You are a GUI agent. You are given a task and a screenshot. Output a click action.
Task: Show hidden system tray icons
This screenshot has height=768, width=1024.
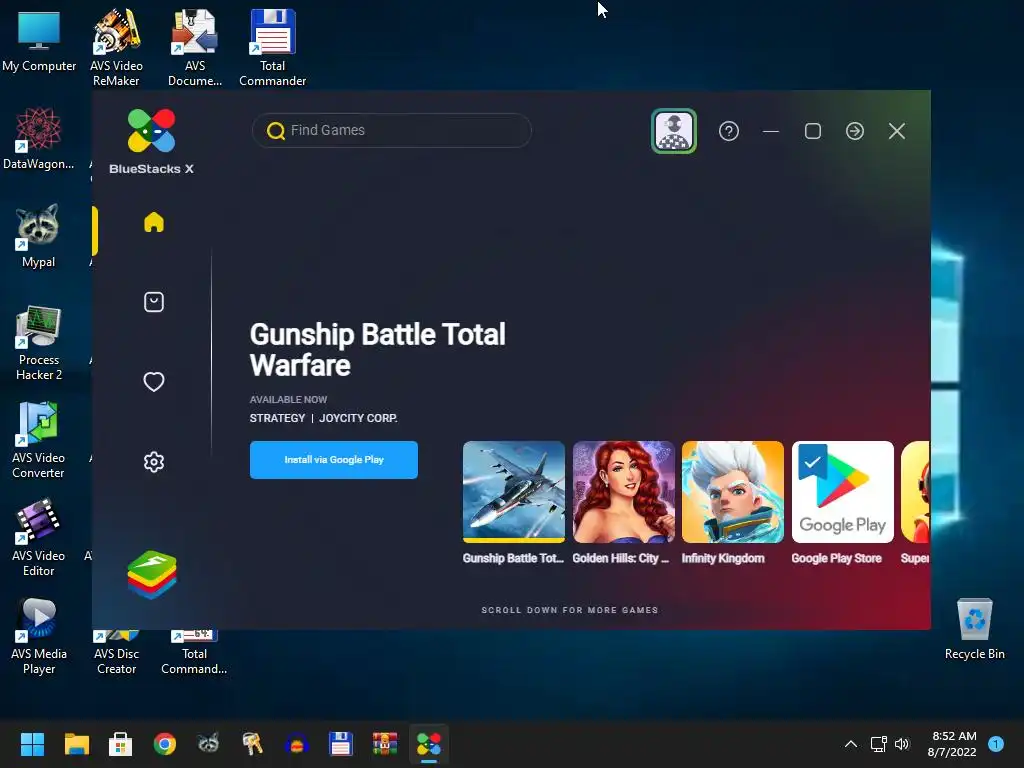coord(851,744)
